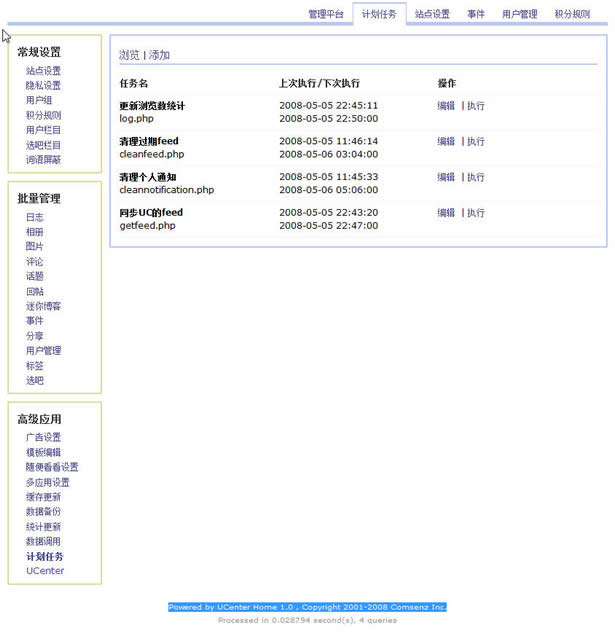
Task: Click the 添加 link to add task
Action: click(160, 55)
